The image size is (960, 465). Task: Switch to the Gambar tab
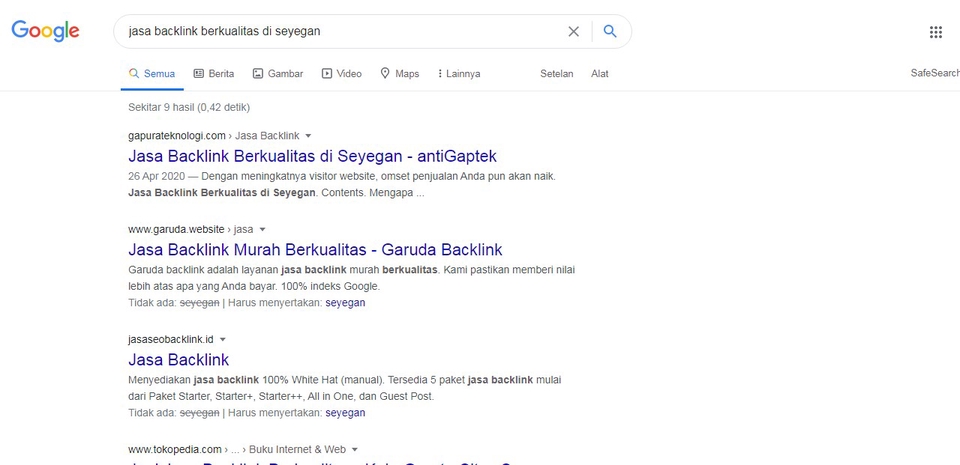[278, 74]
